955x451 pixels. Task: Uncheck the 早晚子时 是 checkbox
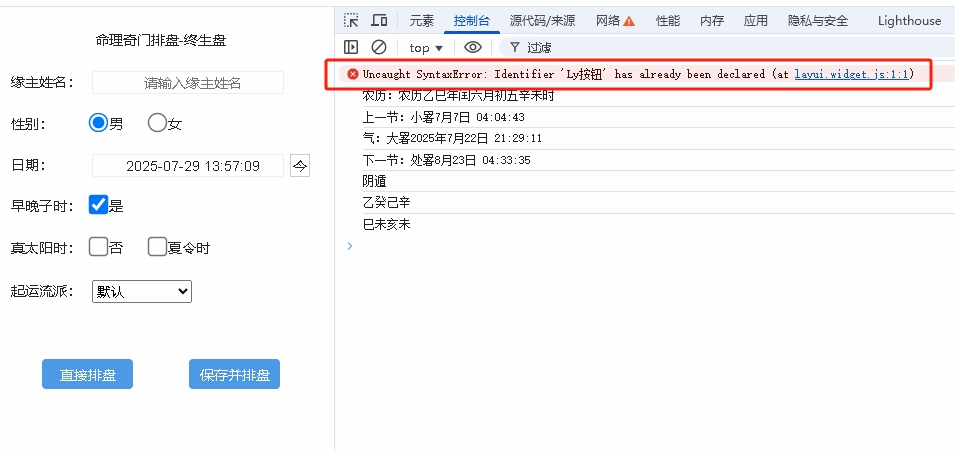pos(98,205)
